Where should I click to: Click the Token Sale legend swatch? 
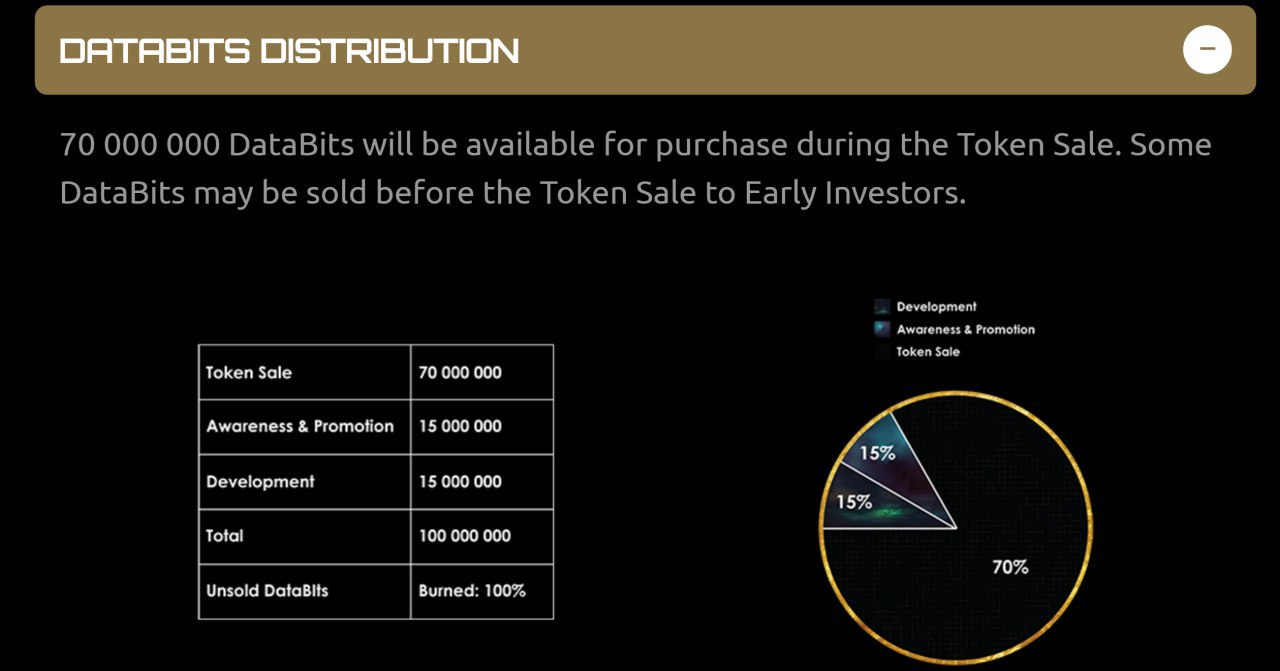(x=881, y=352)
